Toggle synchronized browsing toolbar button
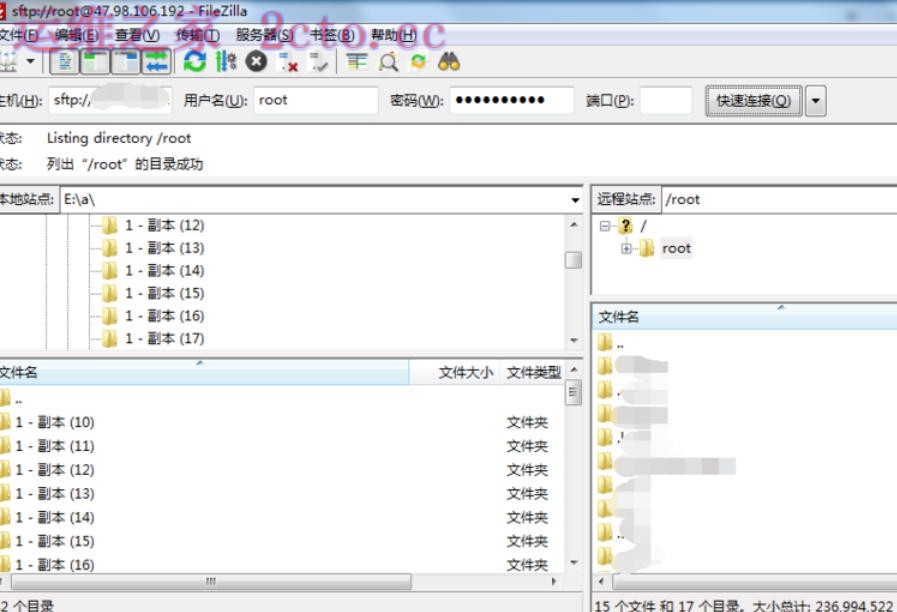The width and height of the screenshot is (897, 612). tap(419, 61)
